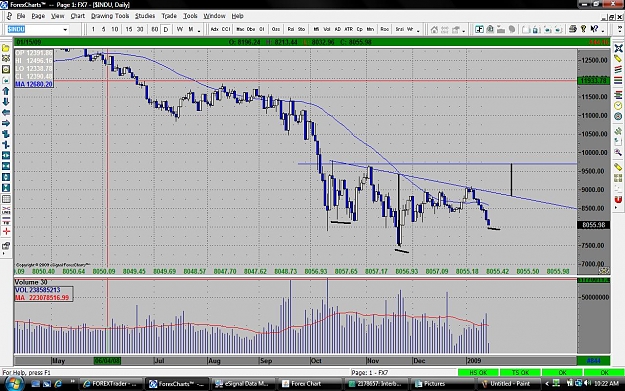625x391 pixels.
Task: Click the up arrow icon in left sidebar
Action: point(6,91)
